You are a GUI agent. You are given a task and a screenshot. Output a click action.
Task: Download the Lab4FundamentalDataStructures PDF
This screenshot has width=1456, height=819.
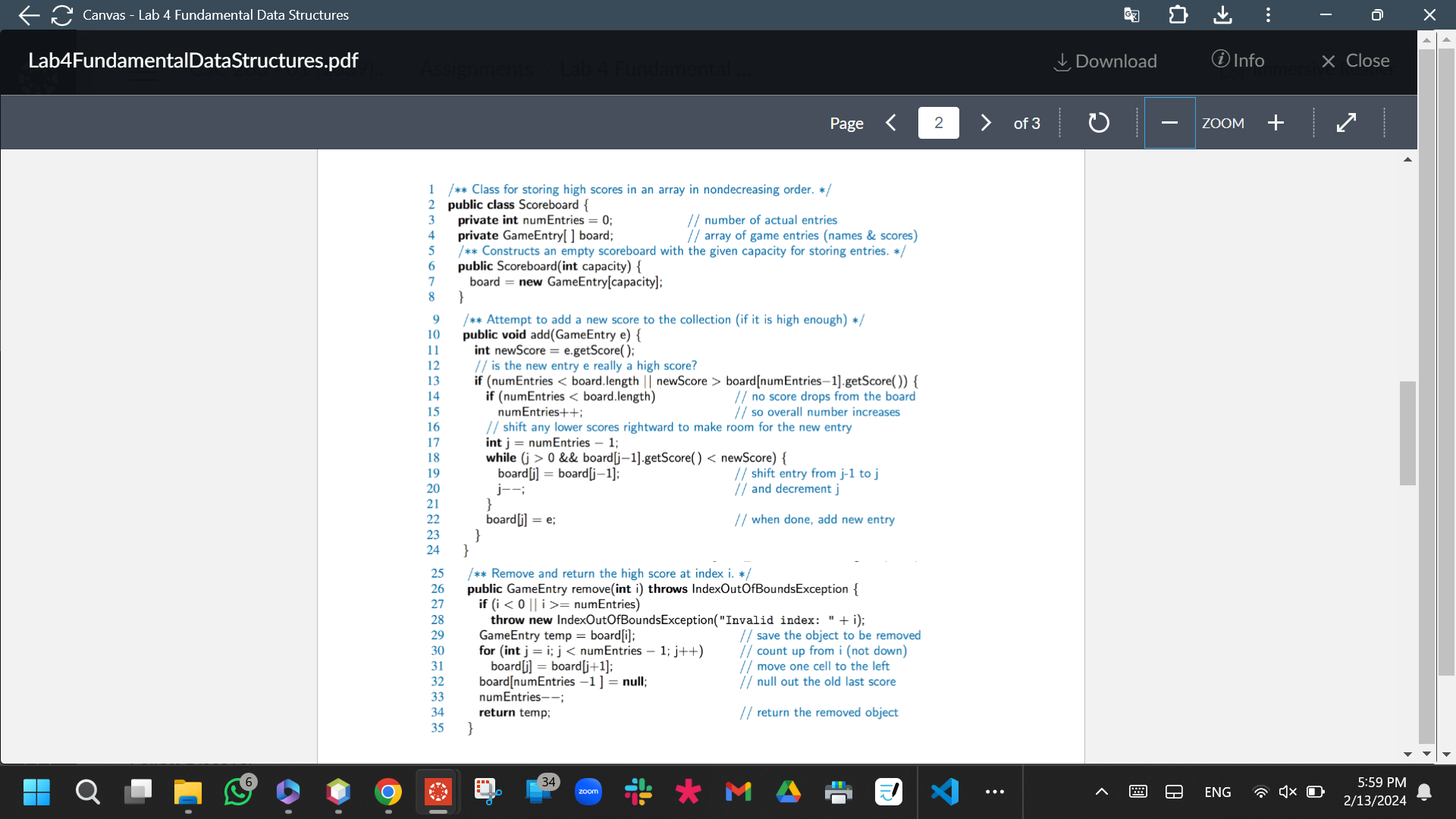1104,61
